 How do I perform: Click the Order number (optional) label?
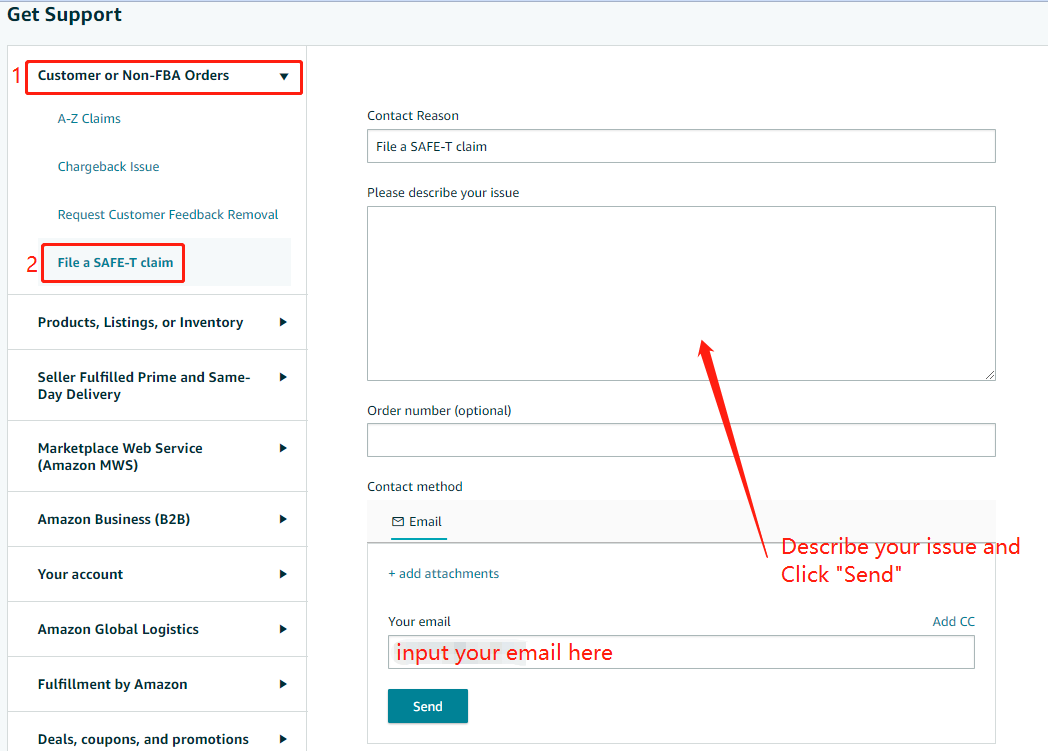439,410
